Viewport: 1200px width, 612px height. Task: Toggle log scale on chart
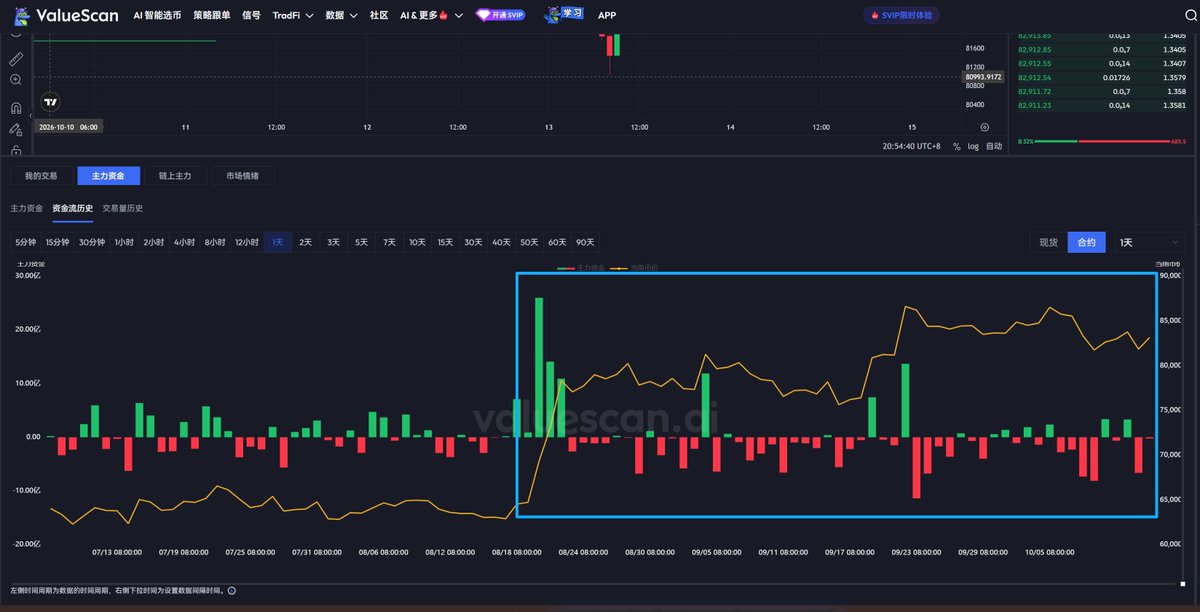click(973, 146)
